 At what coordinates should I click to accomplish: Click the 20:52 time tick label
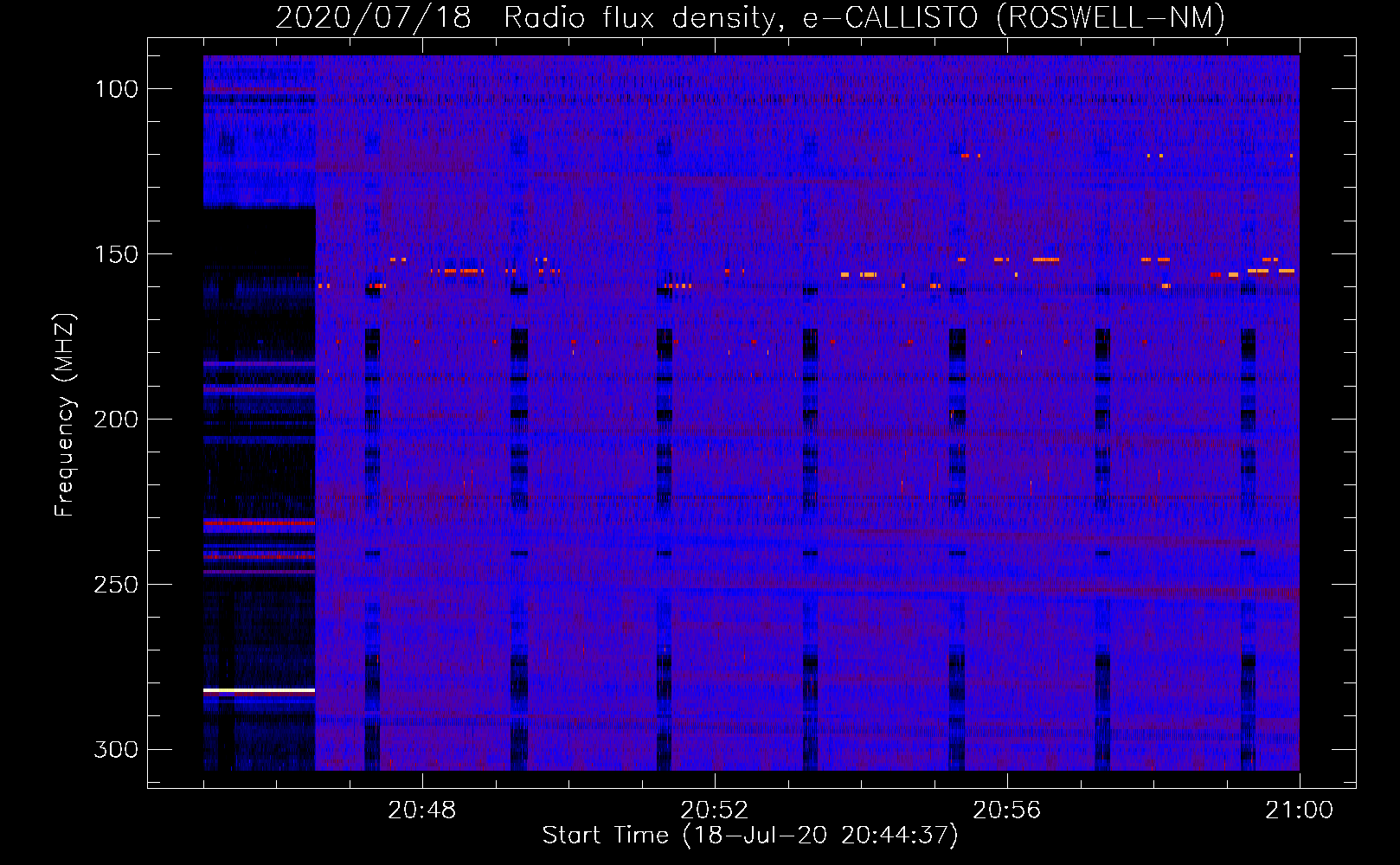click(x=715, y=811)
